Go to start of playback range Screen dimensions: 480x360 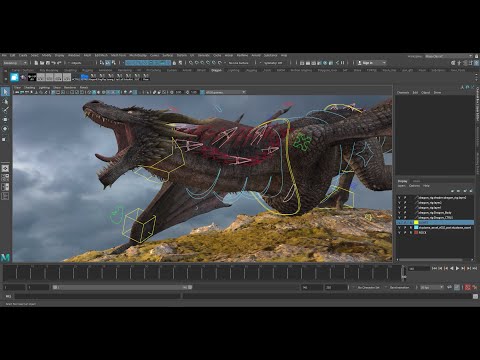click(434, 268)
